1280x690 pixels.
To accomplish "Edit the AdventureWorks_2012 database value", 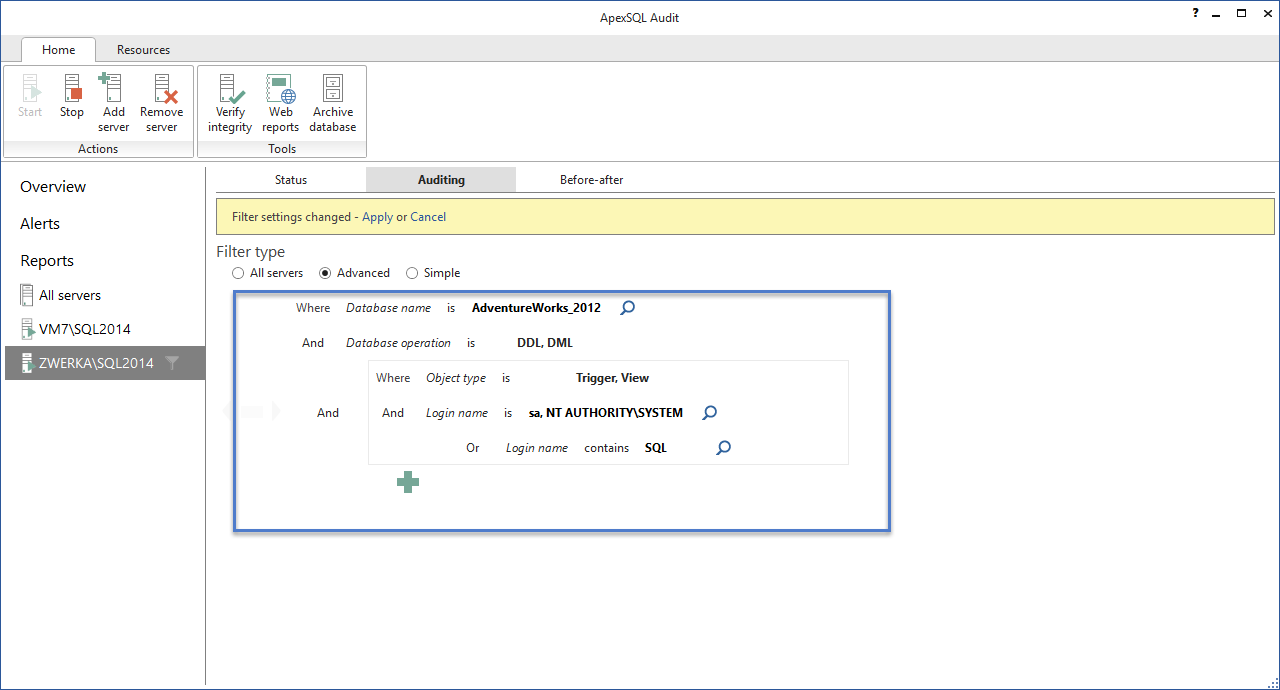I will (x=536, y=308).
